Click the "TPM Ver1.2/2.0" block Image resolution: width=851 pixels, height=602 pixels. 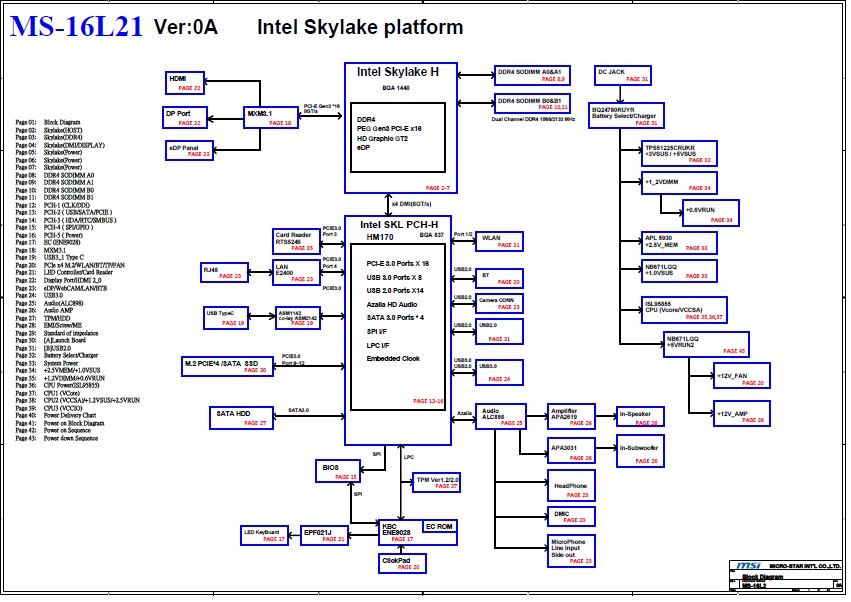(436, 483)
